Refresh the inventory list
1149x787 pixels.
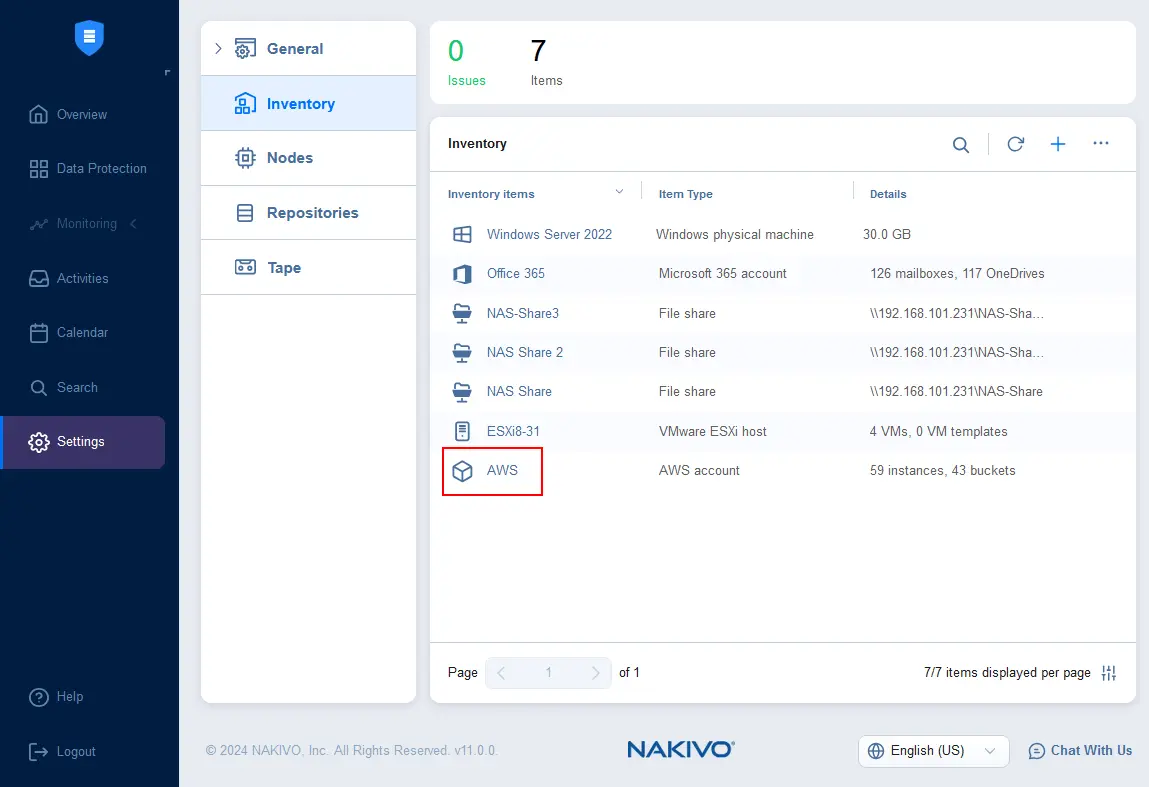point(1015,144)
